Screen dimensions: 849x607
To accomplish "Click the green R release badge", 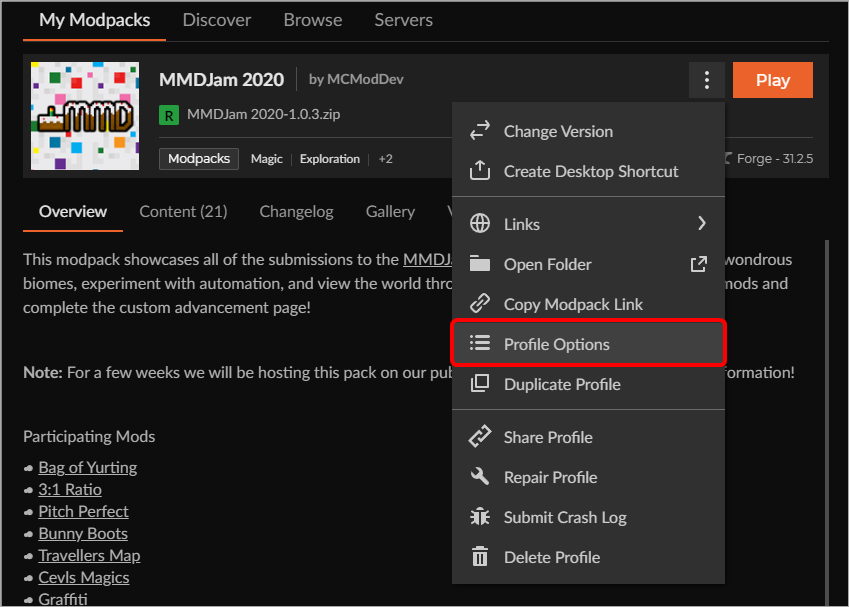I will pyautogui.click(x=169, y=115).
